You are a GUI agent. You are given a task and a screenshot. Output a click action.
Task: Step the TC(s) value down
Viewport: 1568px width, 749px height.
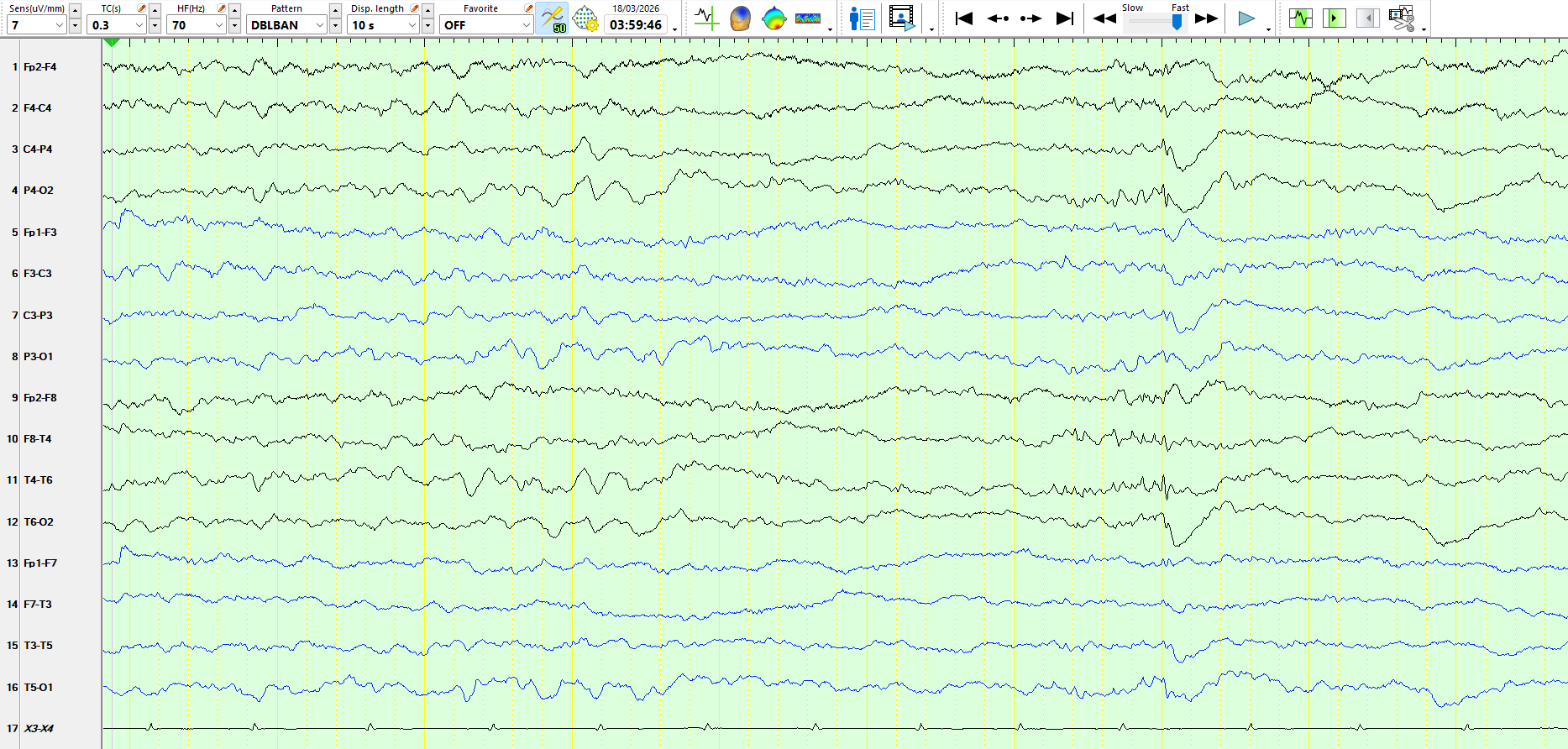(x=155, y=25)
